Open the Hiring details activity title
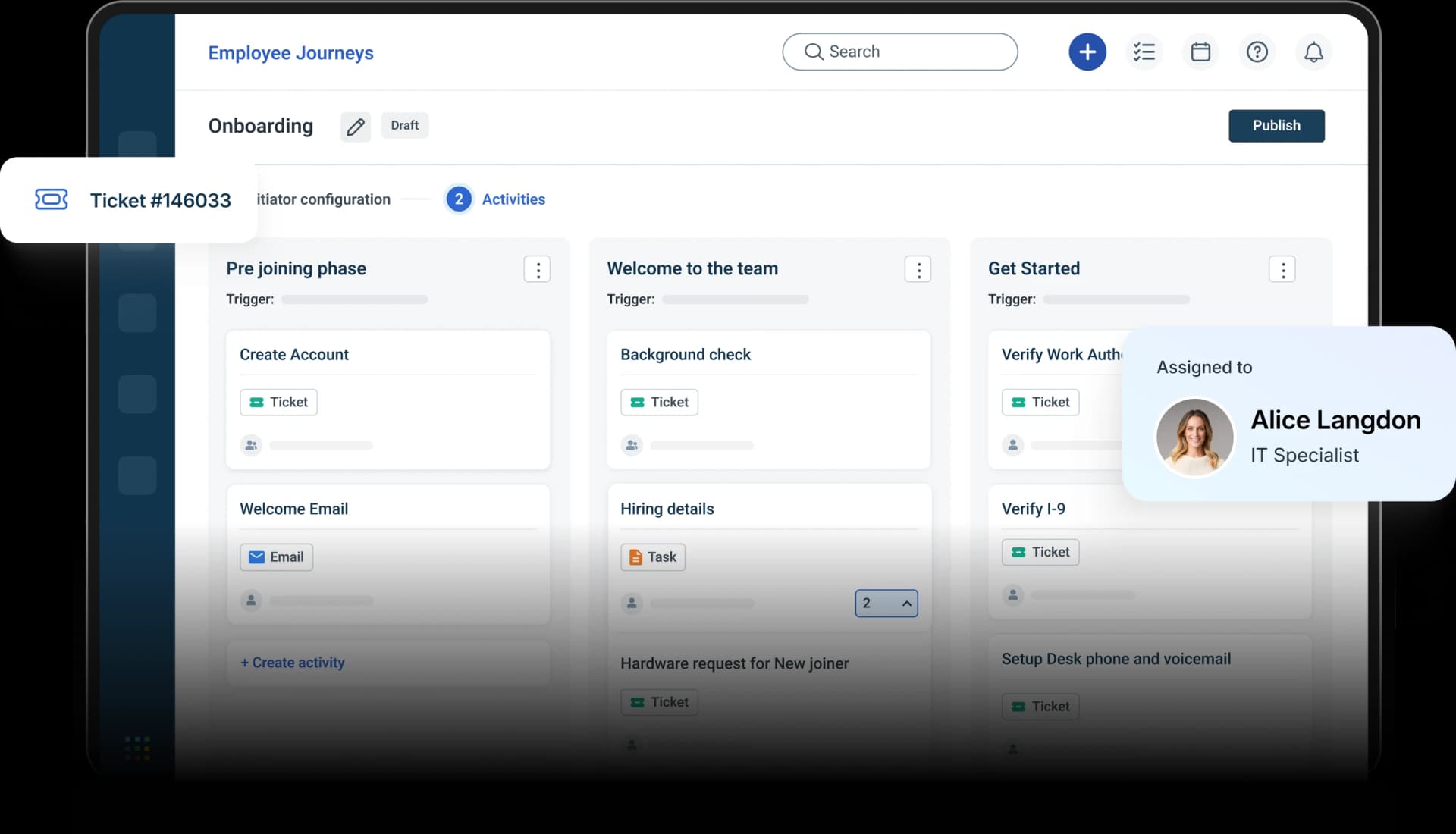This screenshot has width=1456, height=834. 667,509
